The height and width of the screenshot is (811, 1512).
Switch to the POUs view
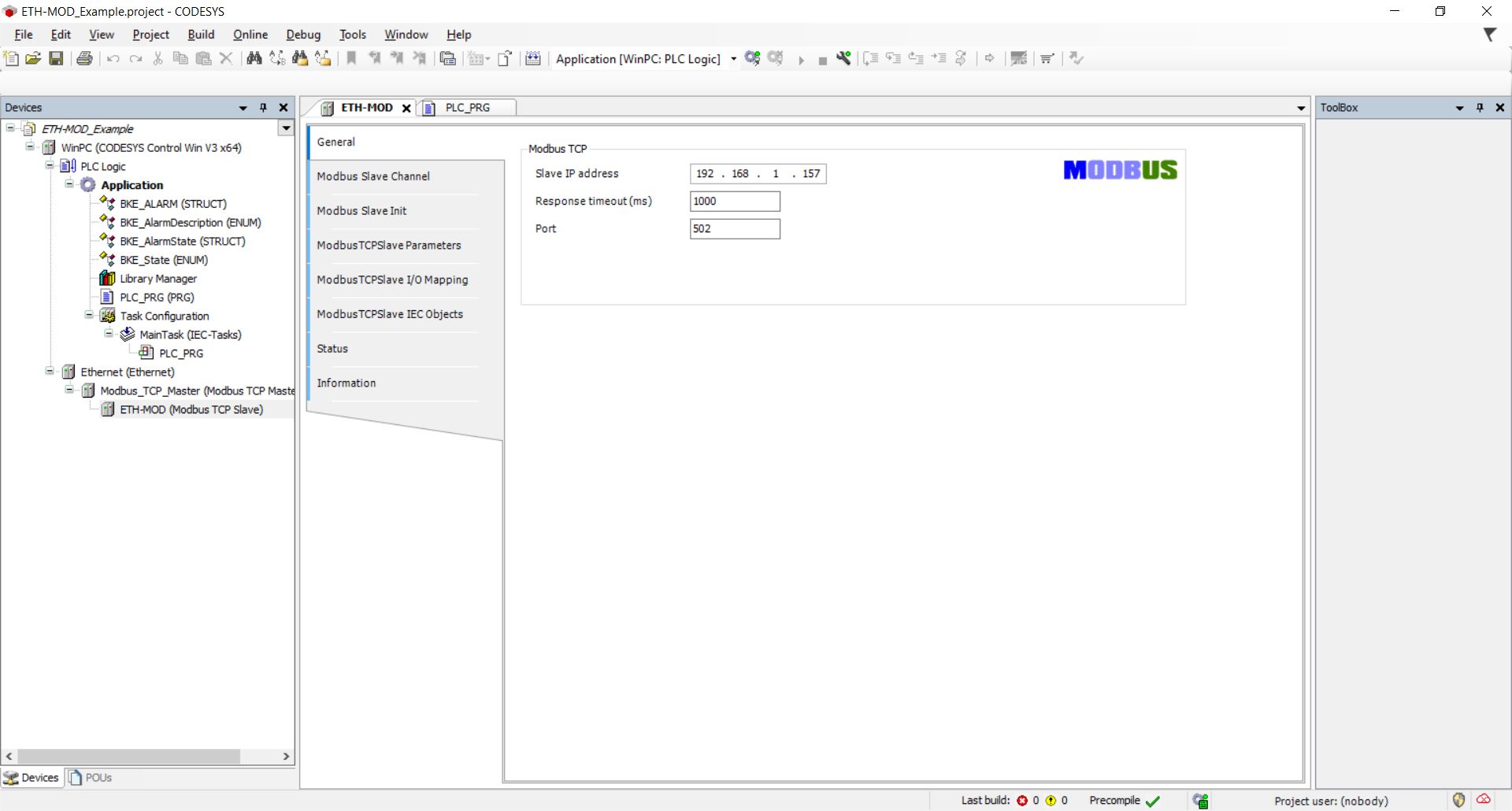pos(91,778)
